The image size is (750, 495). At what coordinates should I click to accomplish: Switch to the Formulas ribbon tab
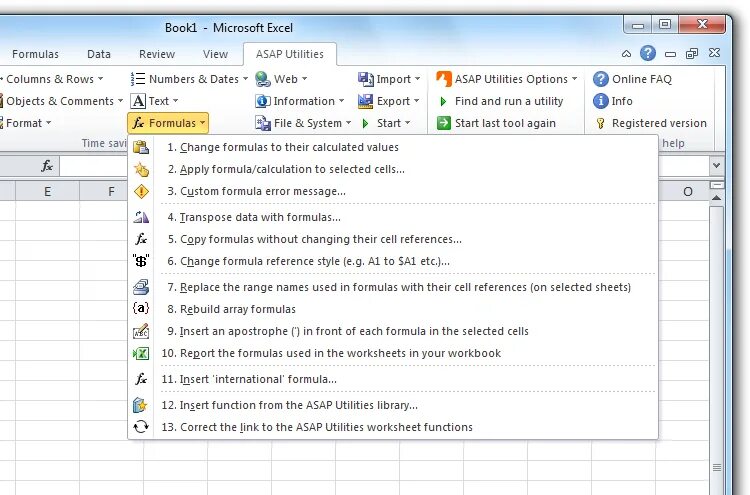(35, 54)
